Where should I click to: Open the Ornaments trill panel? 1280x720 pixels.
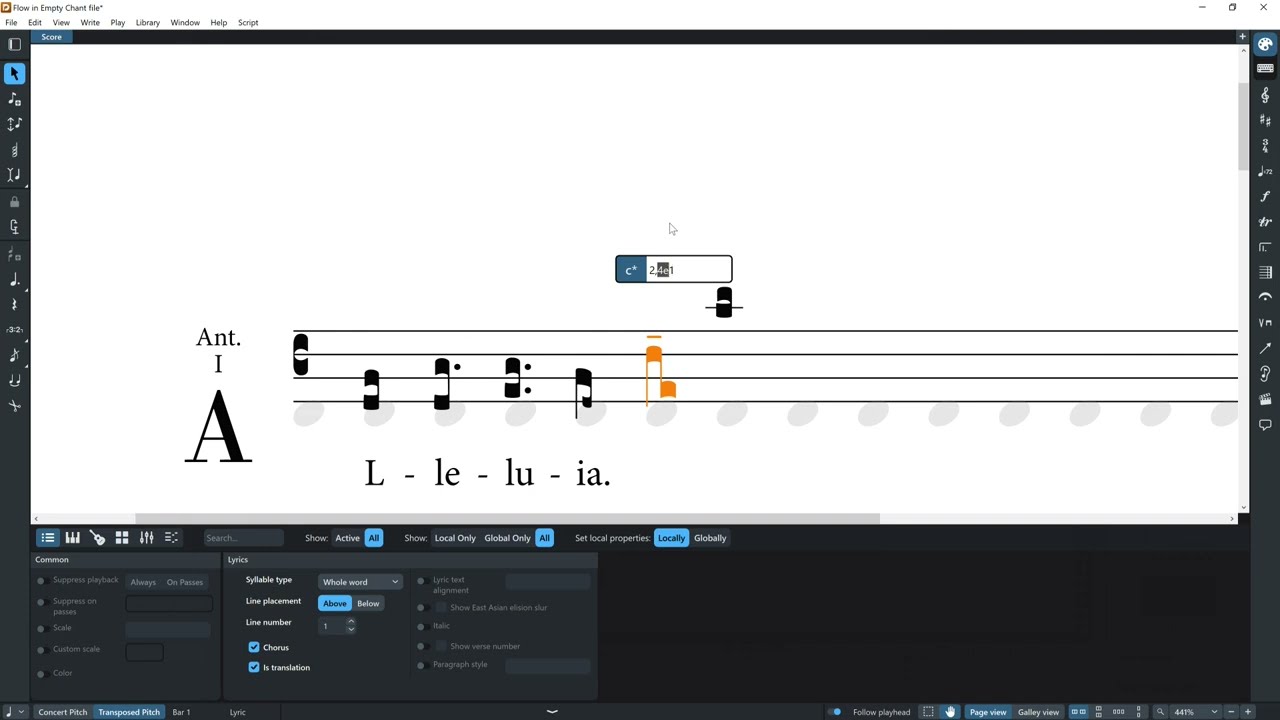point(1265,222)
